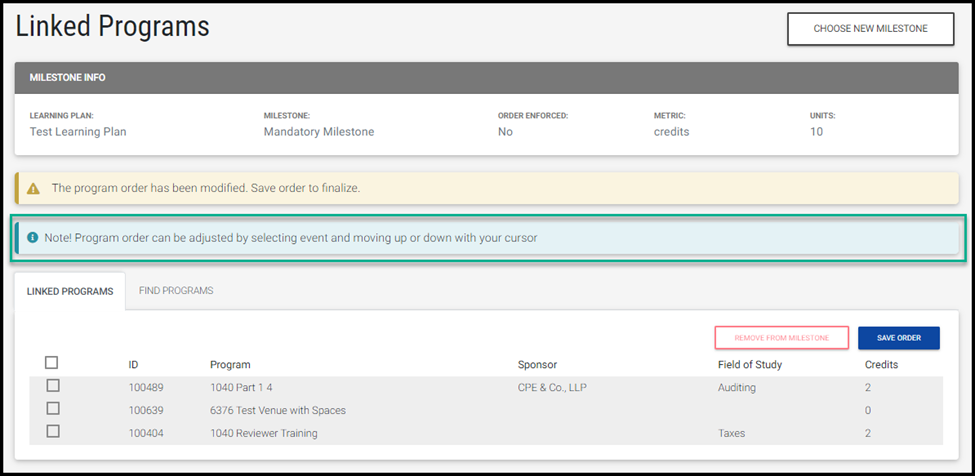975x476 pixels.
Task: Click the Field of Study column header
Action: pos(749,365)
